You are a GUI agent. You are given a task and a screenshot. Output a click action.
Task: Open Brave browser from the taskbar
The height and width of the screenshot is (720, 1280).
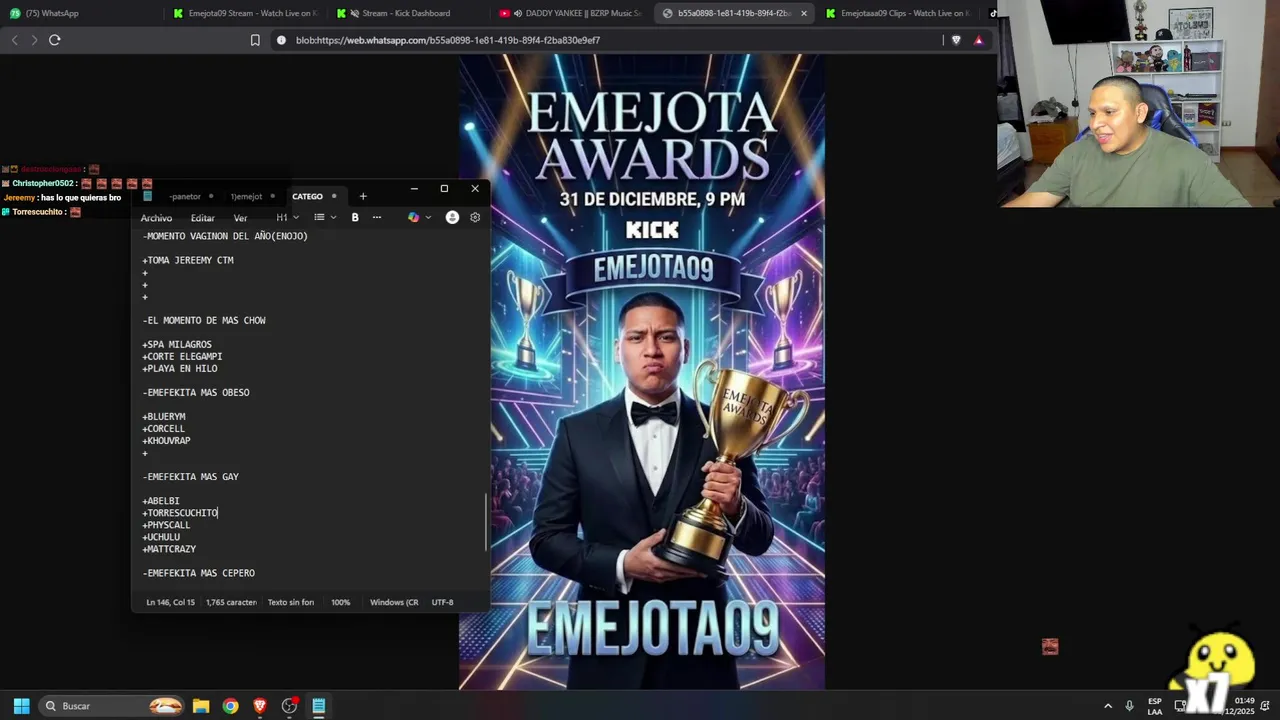pos(260,706)
